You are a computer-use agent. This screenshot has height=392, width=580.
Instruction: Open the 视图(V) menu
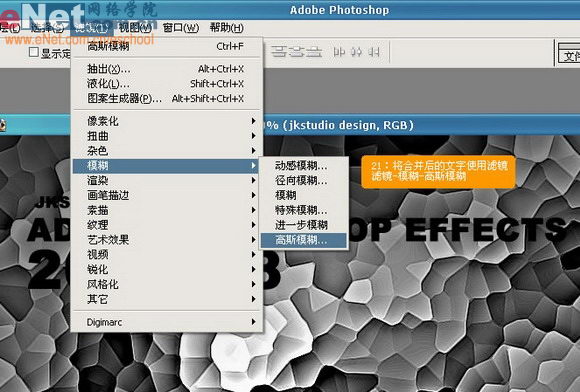pos(135,28)
